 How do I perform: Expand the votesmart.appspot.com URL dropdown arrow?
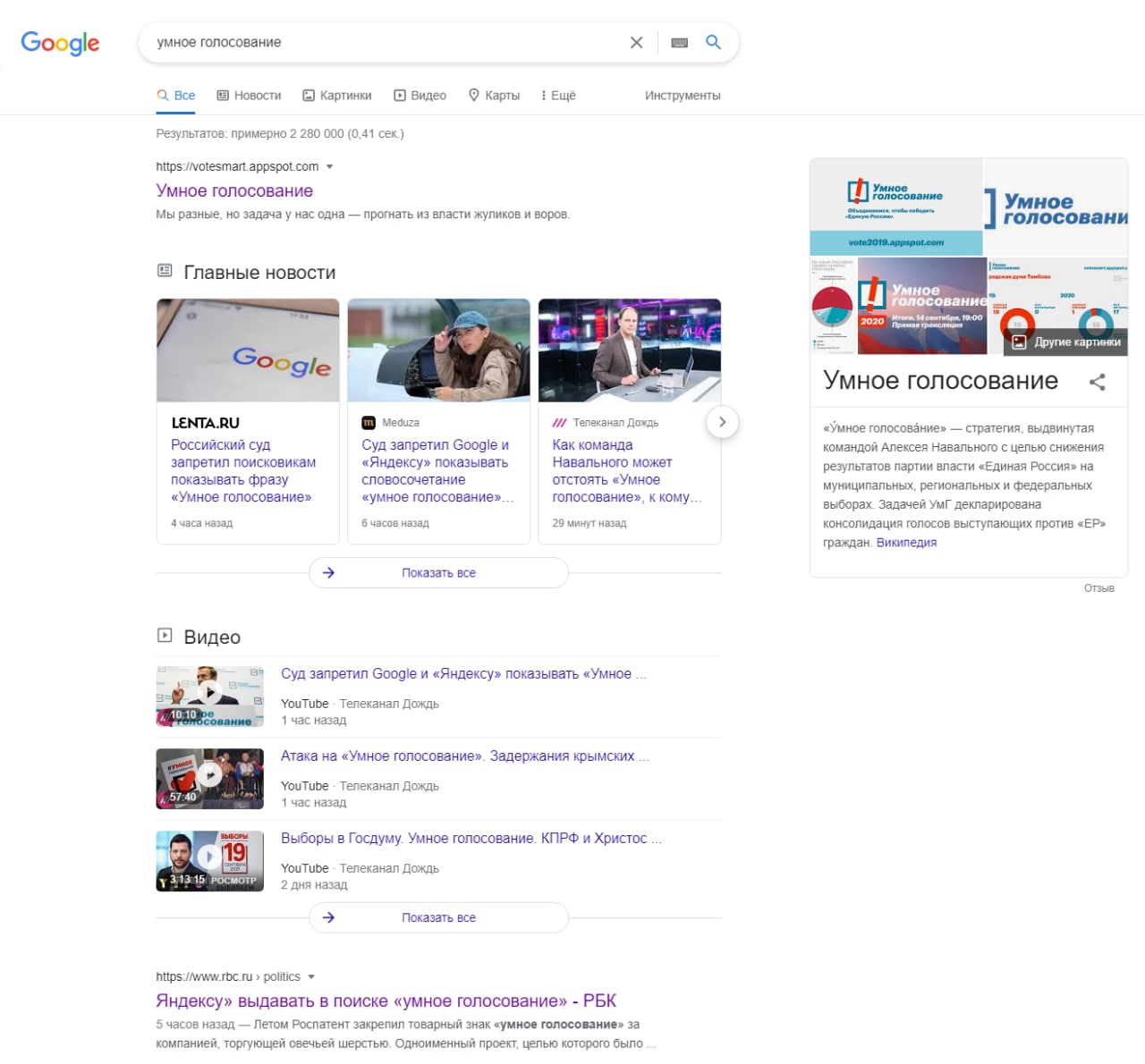(x=329, y=167)
